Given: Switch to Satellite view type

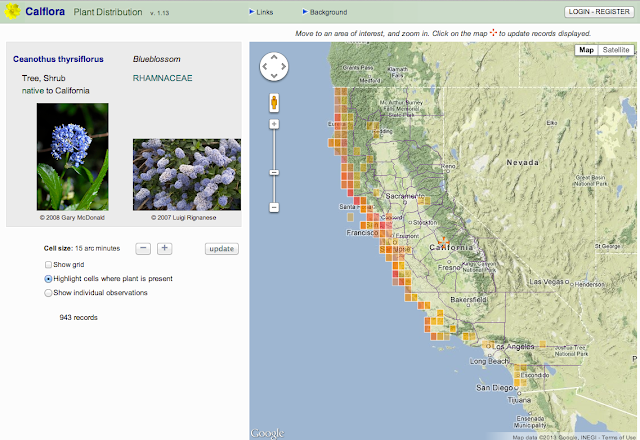Looking at the screenshot, I should pyautogui.click(x=616, y=50).
